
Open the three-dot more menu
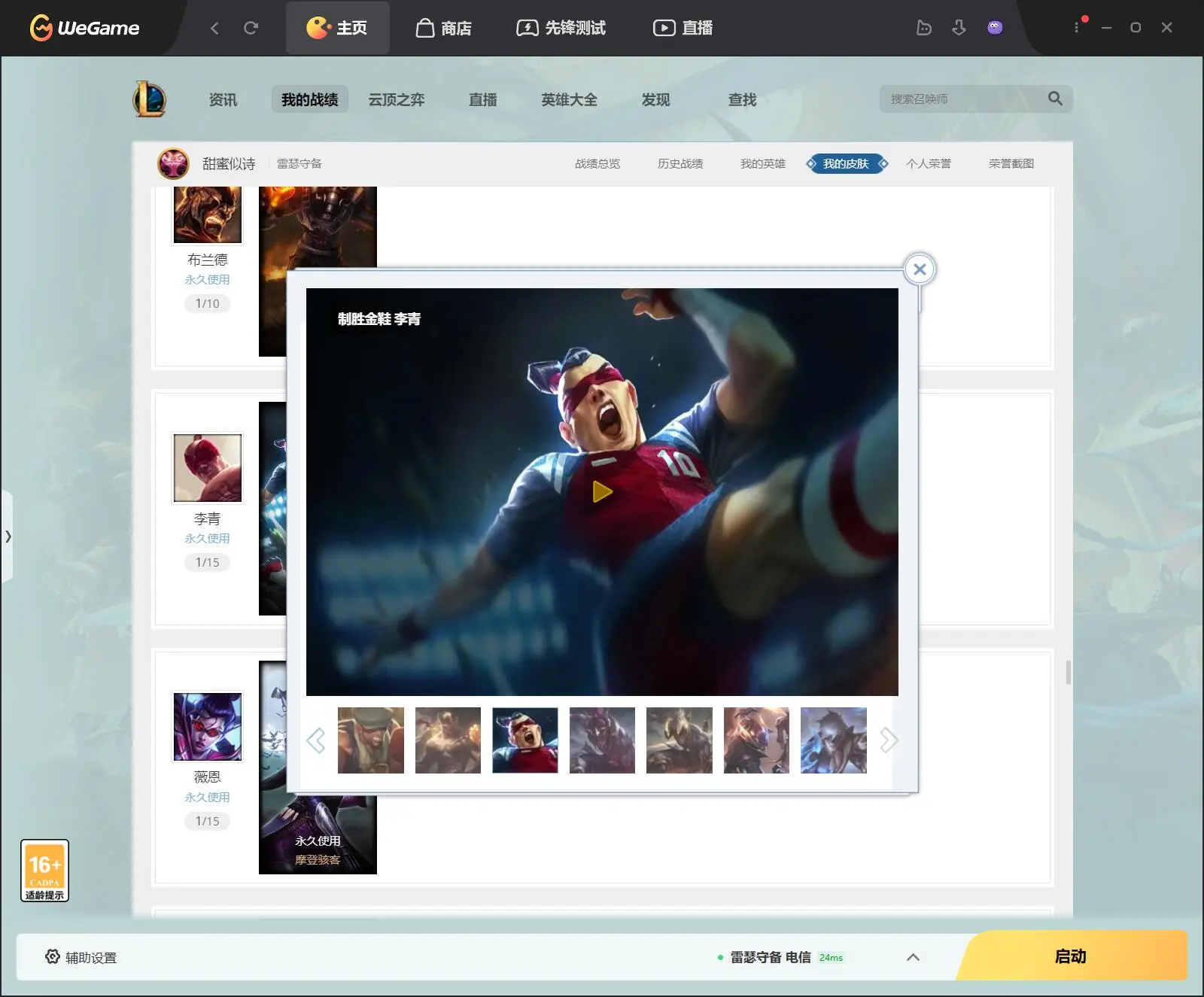(1076, 27)
